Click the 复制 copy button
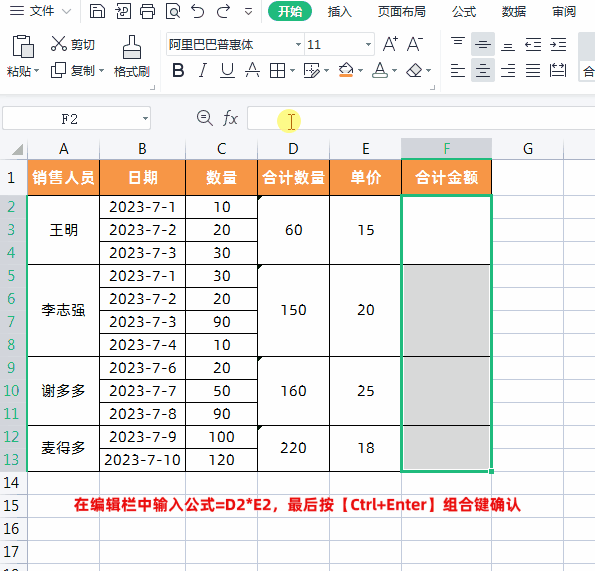 [72, 71]
